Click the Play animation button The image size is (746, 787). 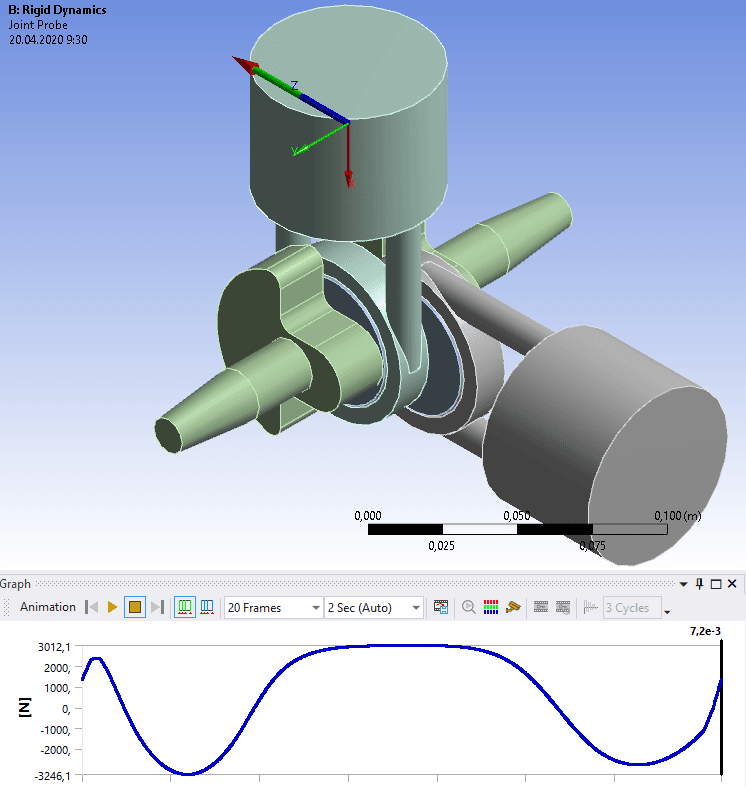click(113, 607)
